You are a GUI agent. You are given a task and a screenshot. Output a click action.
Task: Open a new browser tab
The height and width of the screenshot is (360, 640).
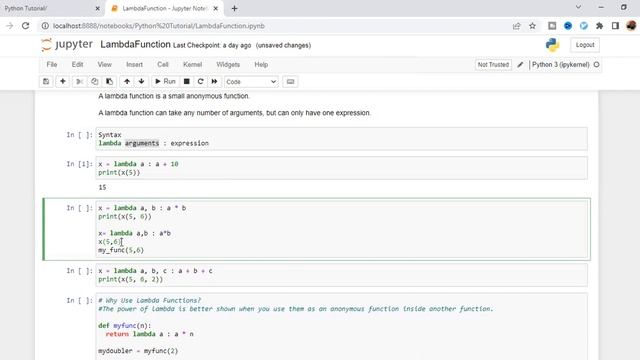234,8
